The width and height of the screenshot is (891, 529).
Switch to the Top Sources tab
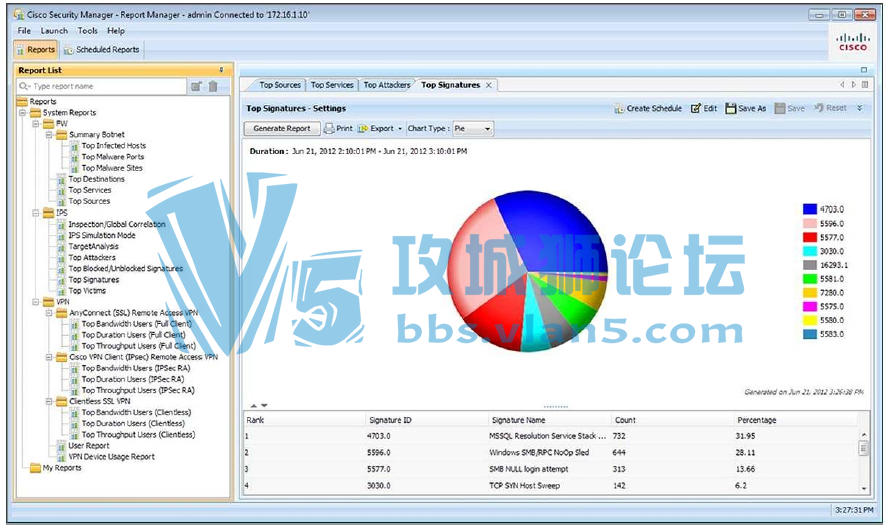pyautogui.click(x=280, y=85)
